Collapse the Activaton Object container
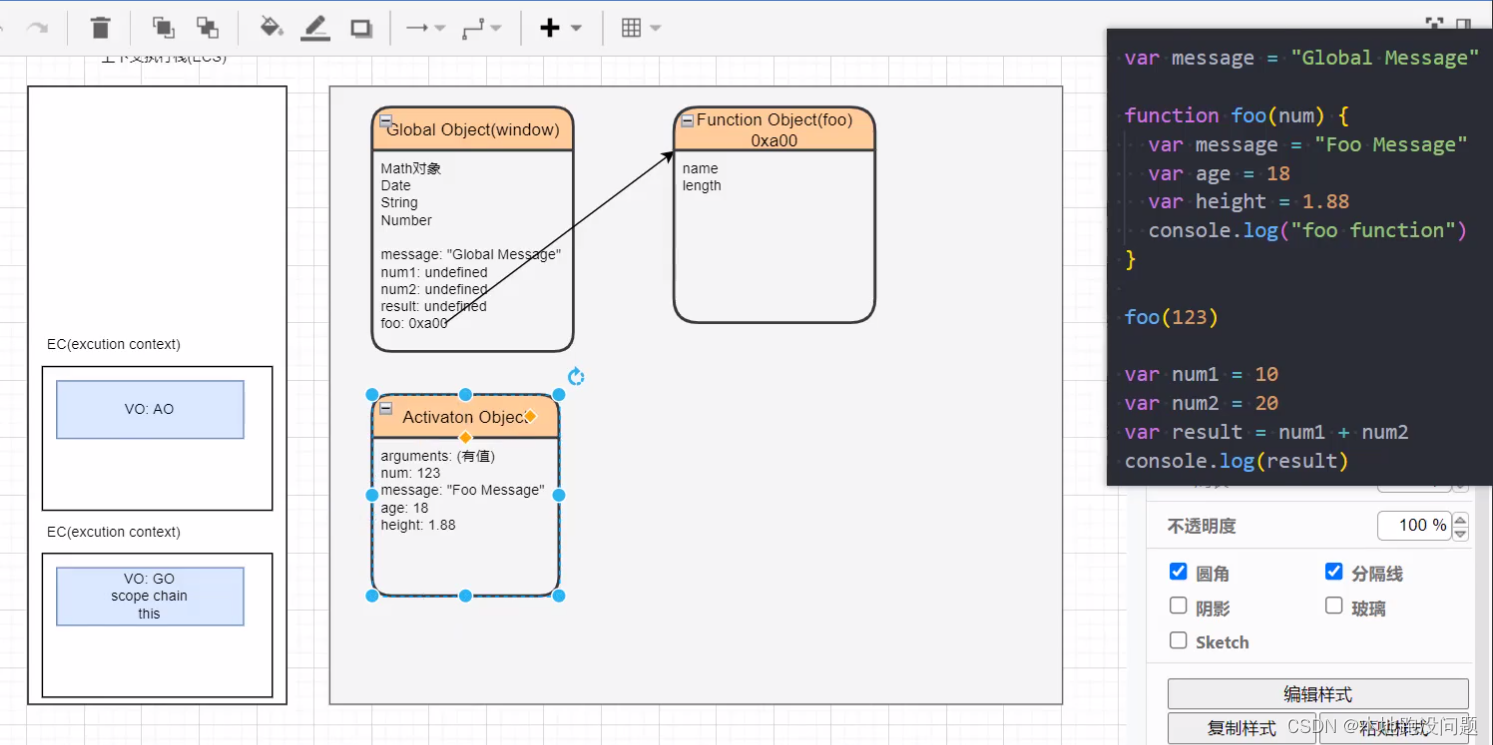The height and width of the screenshot is (745, 1493). pyautogui.click(x=386, y=408)
